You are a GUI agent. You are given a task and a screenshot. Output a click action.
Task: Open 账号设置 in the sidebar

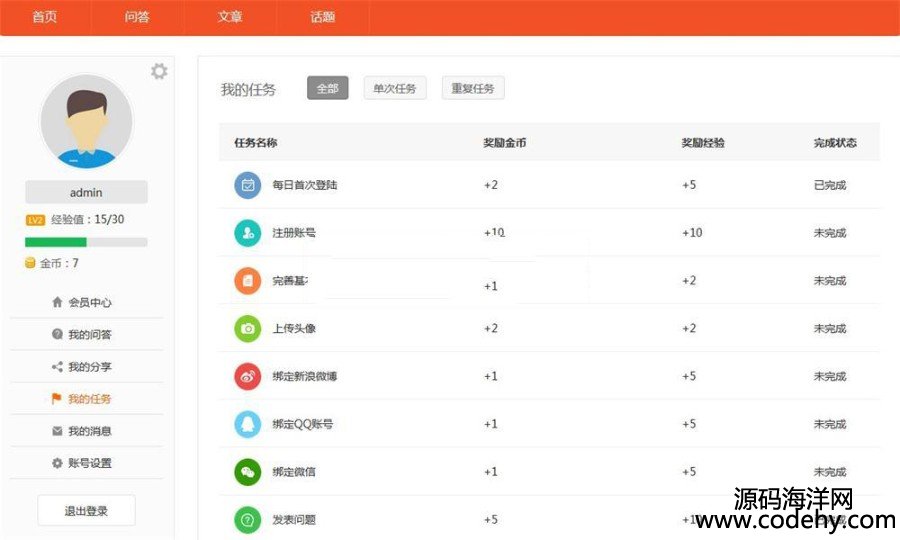pos(90,463)
